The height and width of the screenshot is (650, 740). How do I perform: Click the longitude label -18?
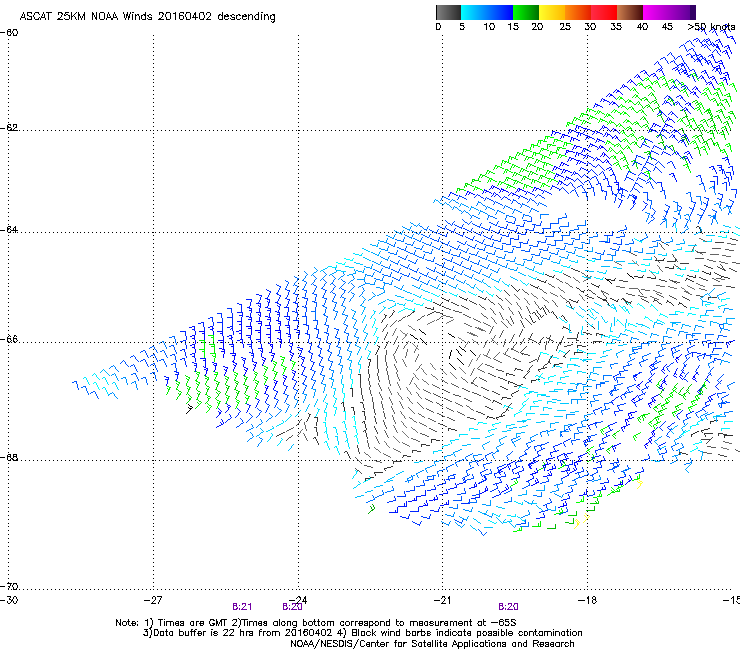click(x=587, y=600)
